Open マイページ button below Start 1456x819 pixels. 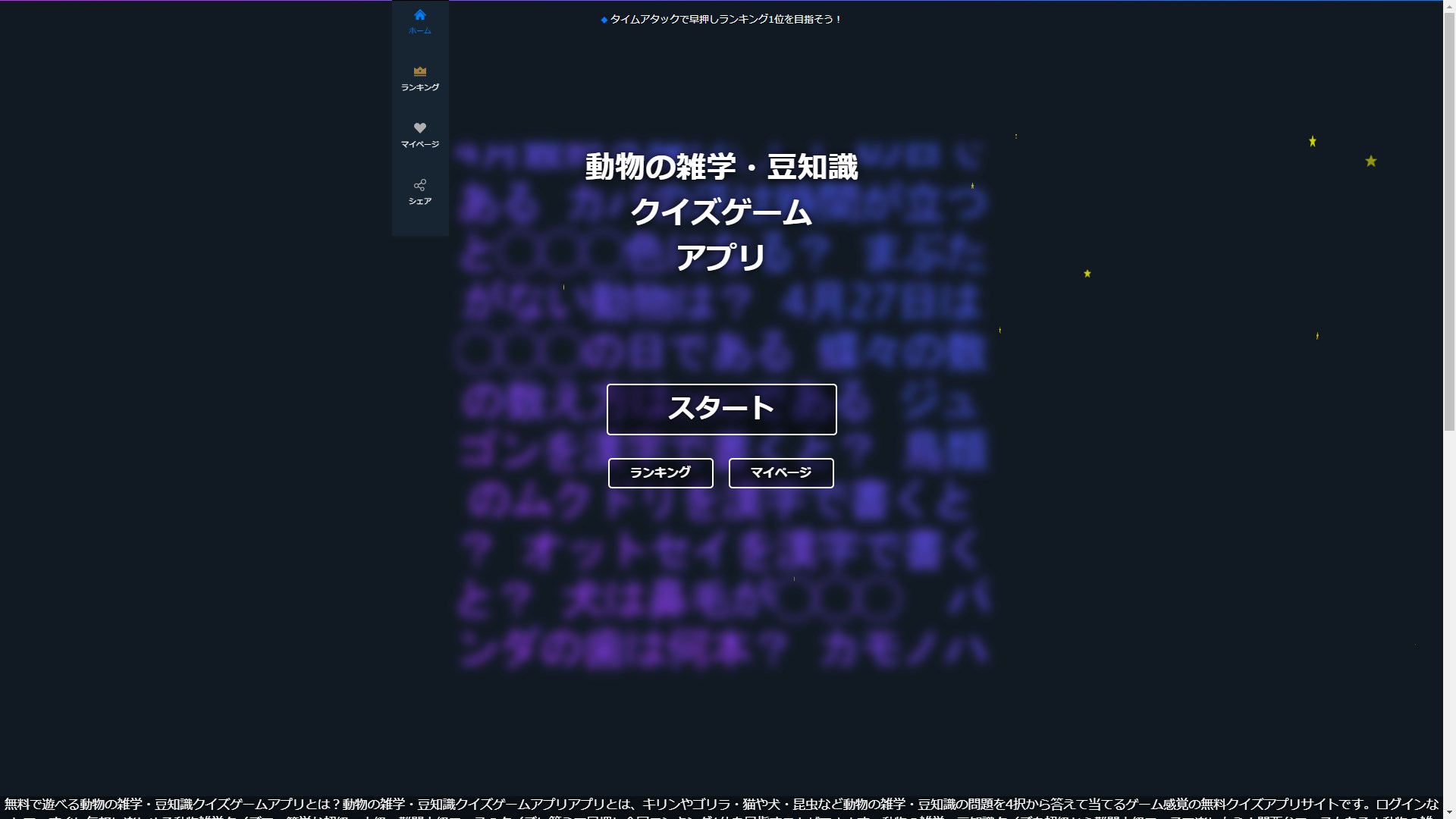coord(780,472)
